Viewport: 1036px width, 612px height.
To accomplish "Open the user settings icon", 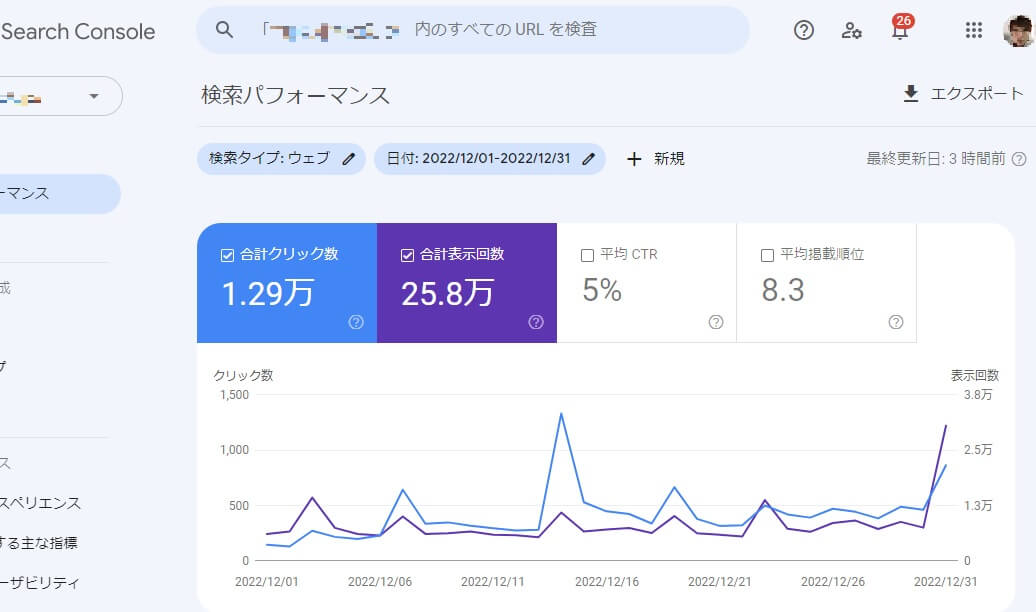I will (851, 30).
